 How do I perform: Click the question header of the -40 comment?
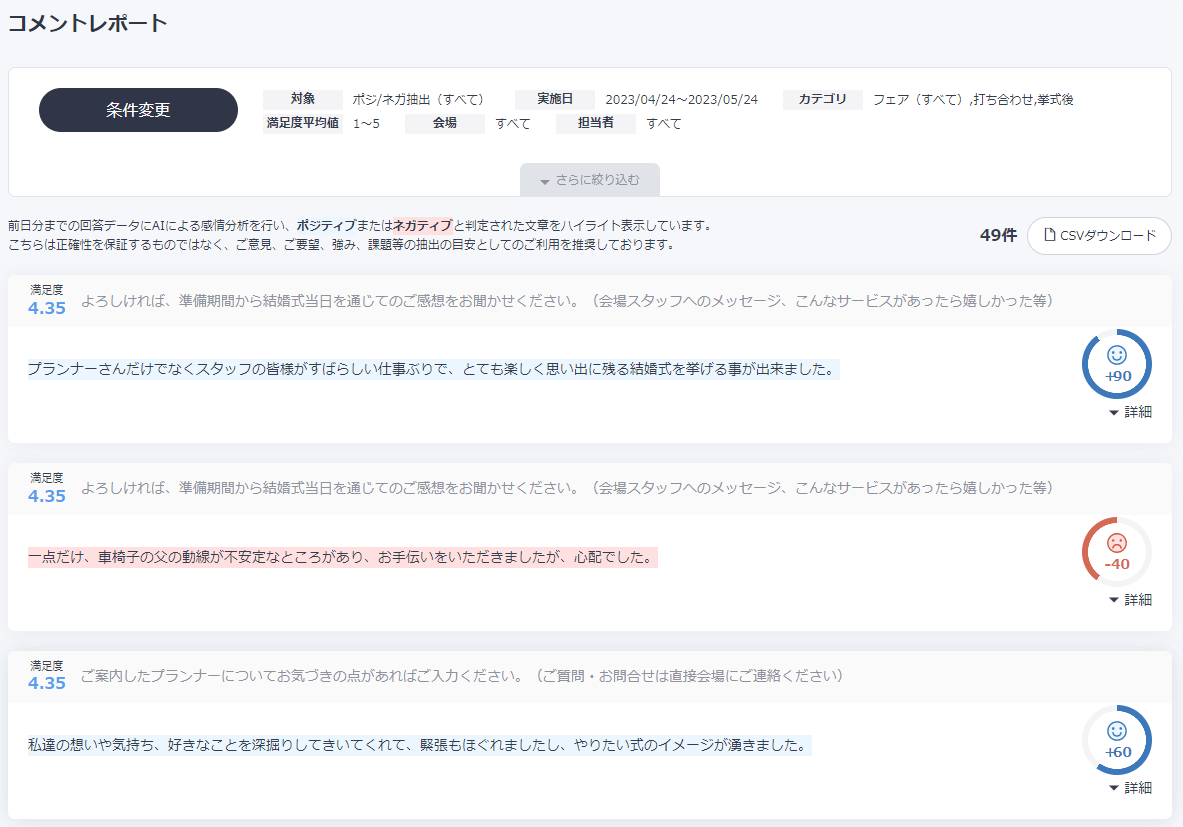[x=567, y=488]
